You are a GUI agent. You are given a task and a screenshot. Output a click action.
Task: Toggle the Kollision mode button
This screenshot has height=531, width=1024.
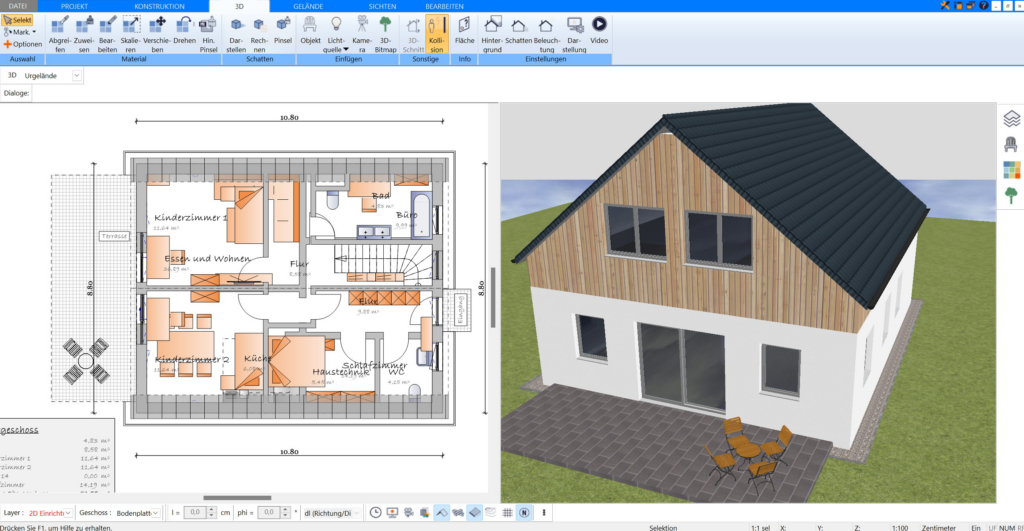click(x=437, y=35)
